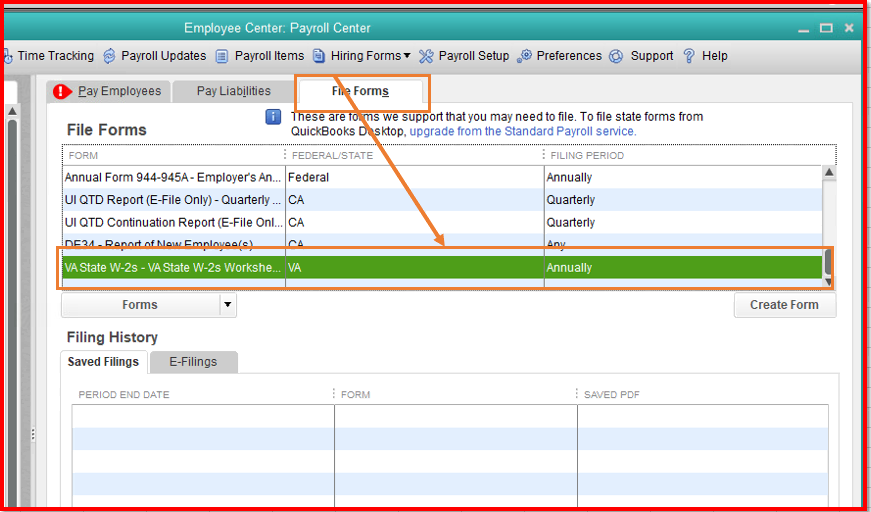
Task: Click the red alert icon on Pay Employees
Action: pyautogui.click(x=63, y=92)
